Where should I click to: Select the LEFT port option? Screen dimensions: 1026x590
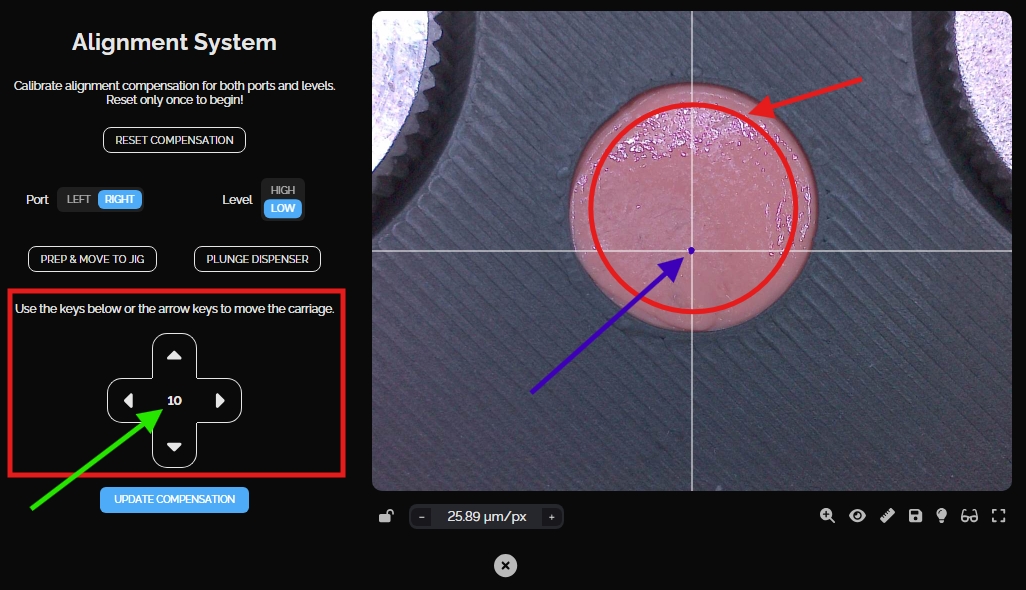(79, 199)
